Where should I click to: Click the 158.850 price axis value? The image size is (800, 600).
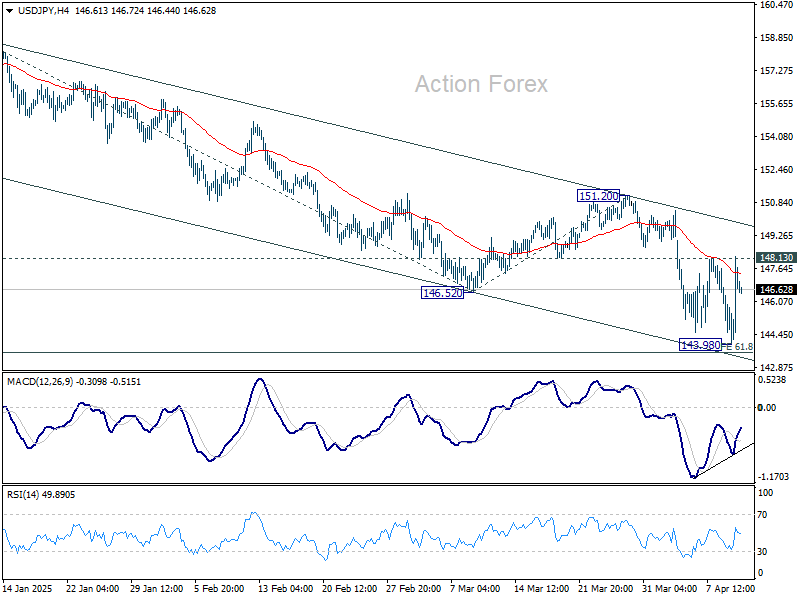pos(777,38)
